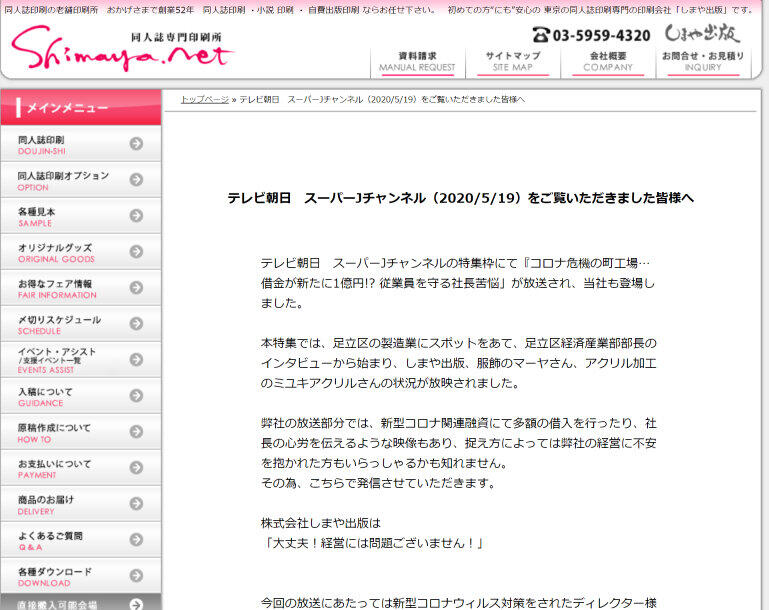
Task: Click the line その為、こちらで発信させていただきます。
Action: pyautogui.click(x=378, y=483)
